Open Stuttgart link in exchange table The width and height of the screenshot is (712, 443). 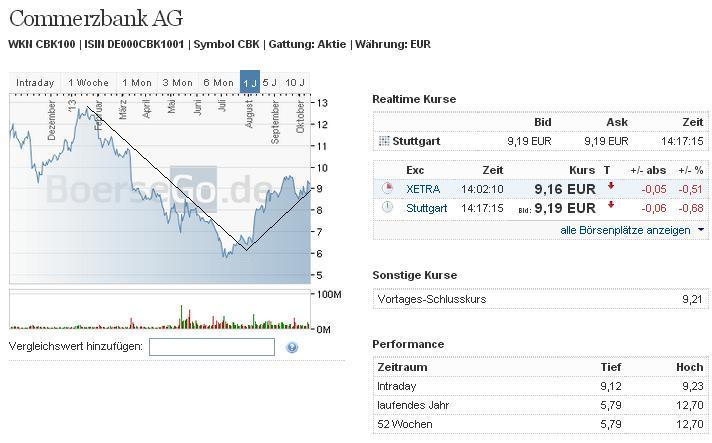tap(427, 208)
